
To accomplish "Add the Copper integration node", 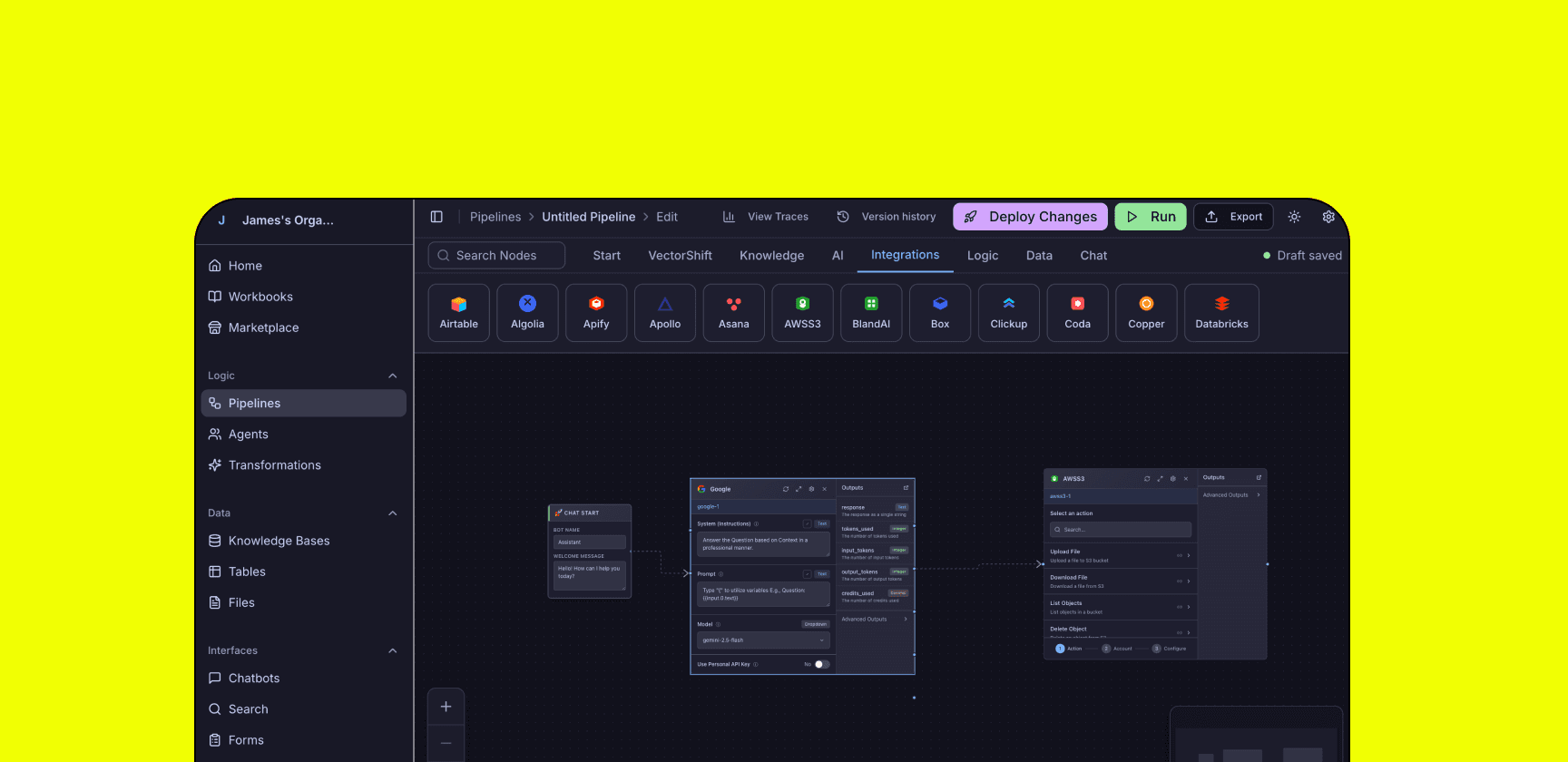I will click(x=1146, y=312).
